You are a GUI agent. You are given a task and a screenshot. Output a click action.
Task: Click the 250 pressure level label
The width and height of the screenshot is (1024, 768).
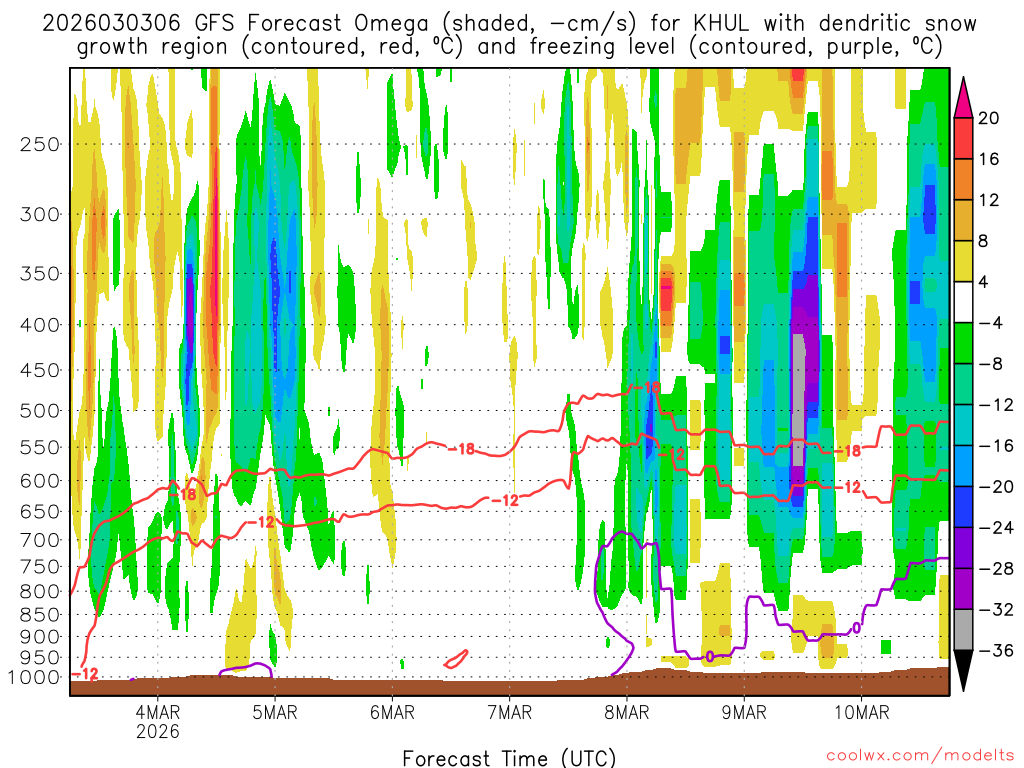[x=40, y=144]
